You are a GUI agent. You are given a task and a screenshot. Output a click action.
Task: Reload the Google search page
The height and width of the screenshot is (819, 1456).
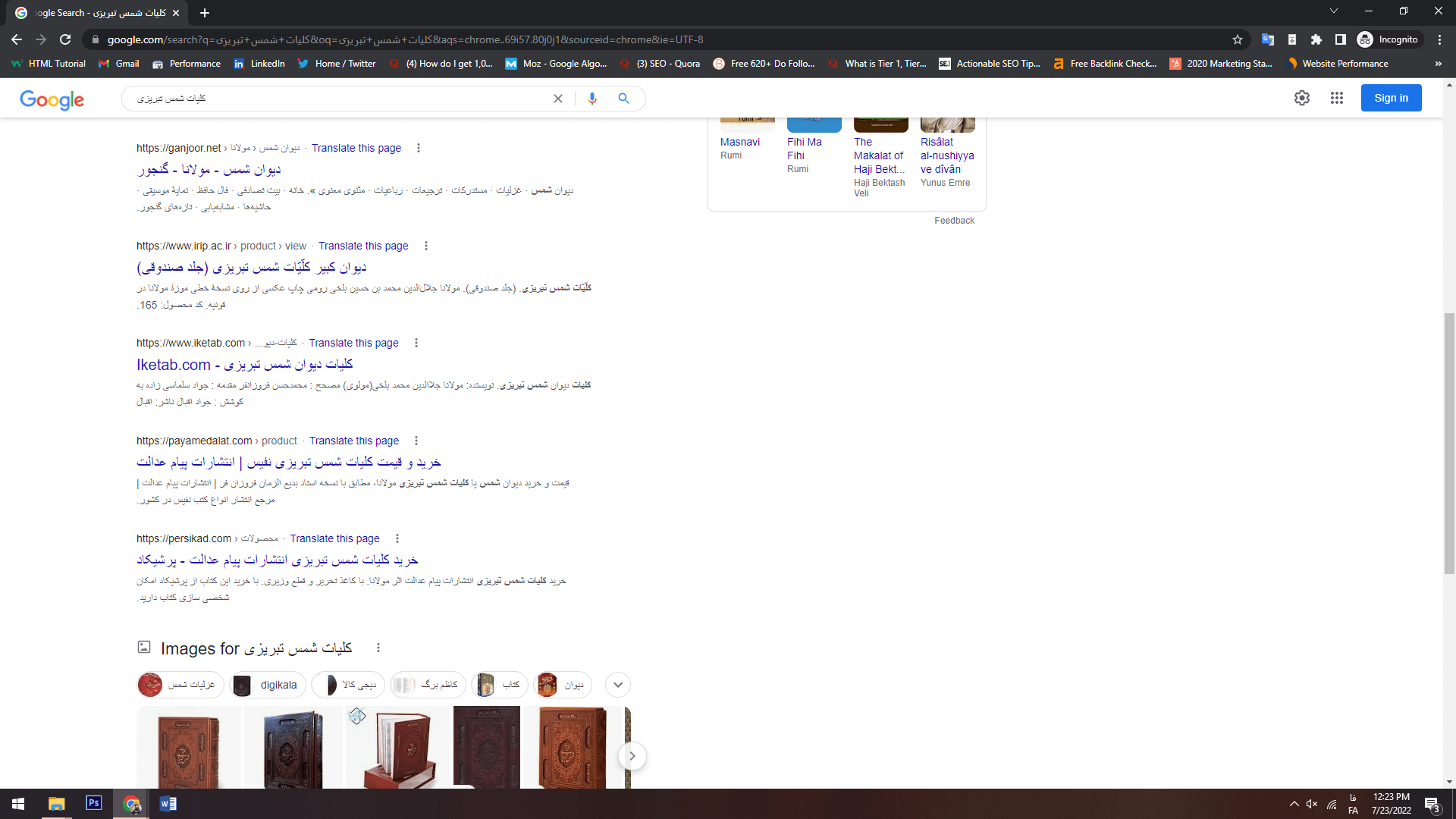click(65, 39)
